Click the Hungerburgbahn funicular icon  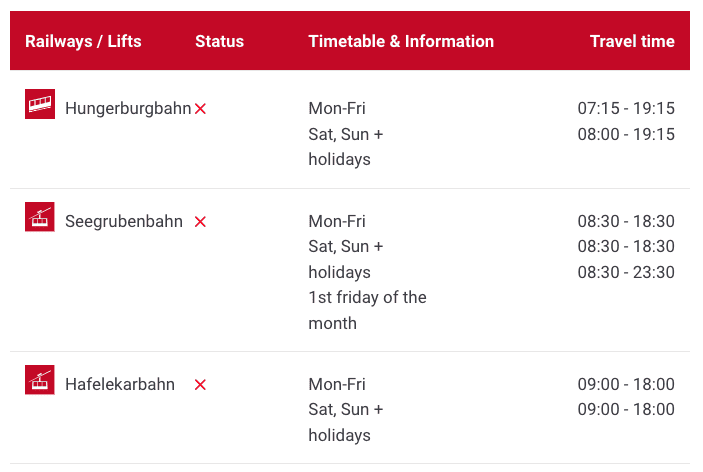[x=40, y=104]
